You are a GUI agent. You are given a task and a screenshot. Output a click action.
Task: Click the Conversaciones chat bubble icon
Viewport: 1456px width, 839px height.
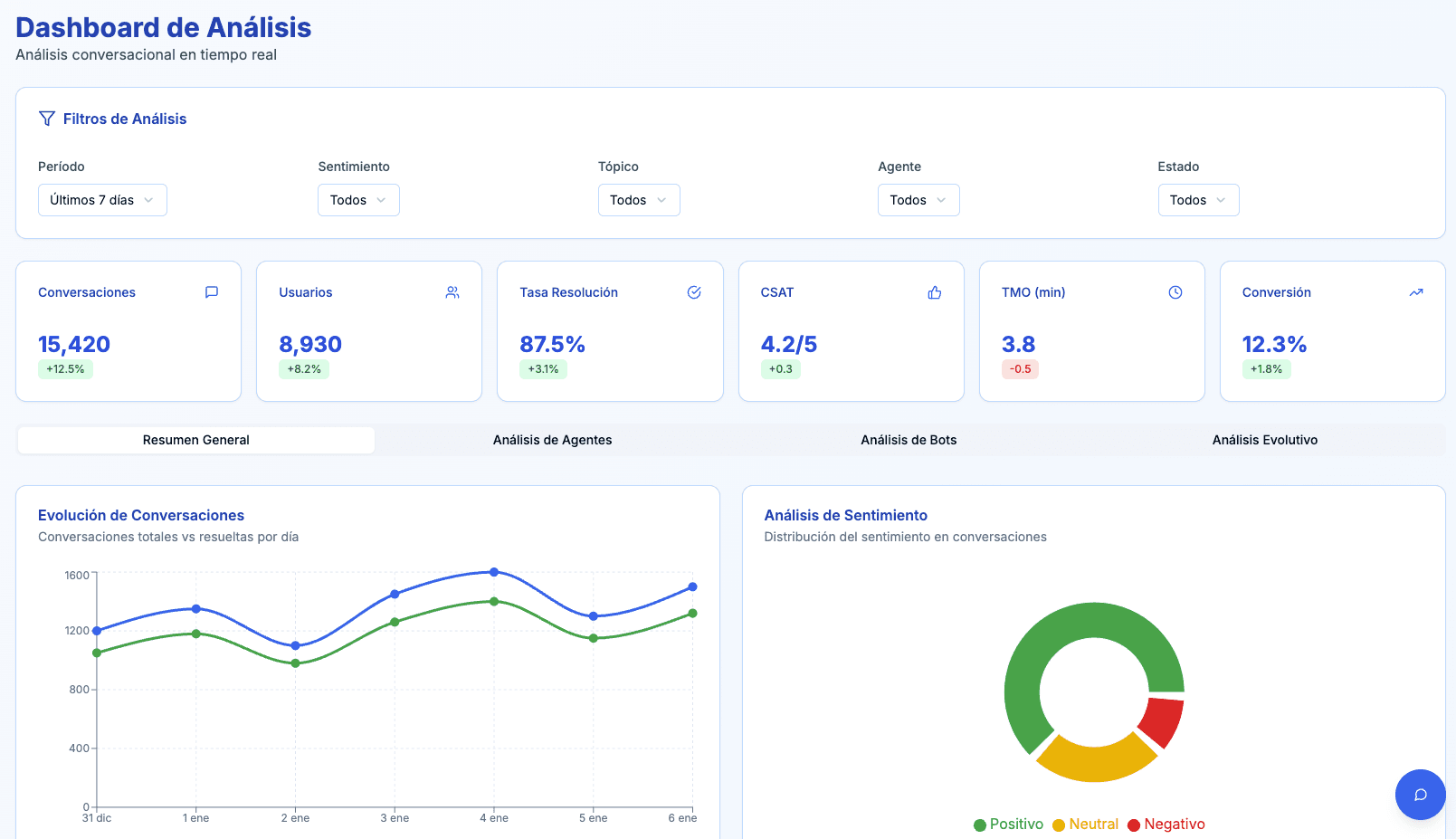[212, 292]
